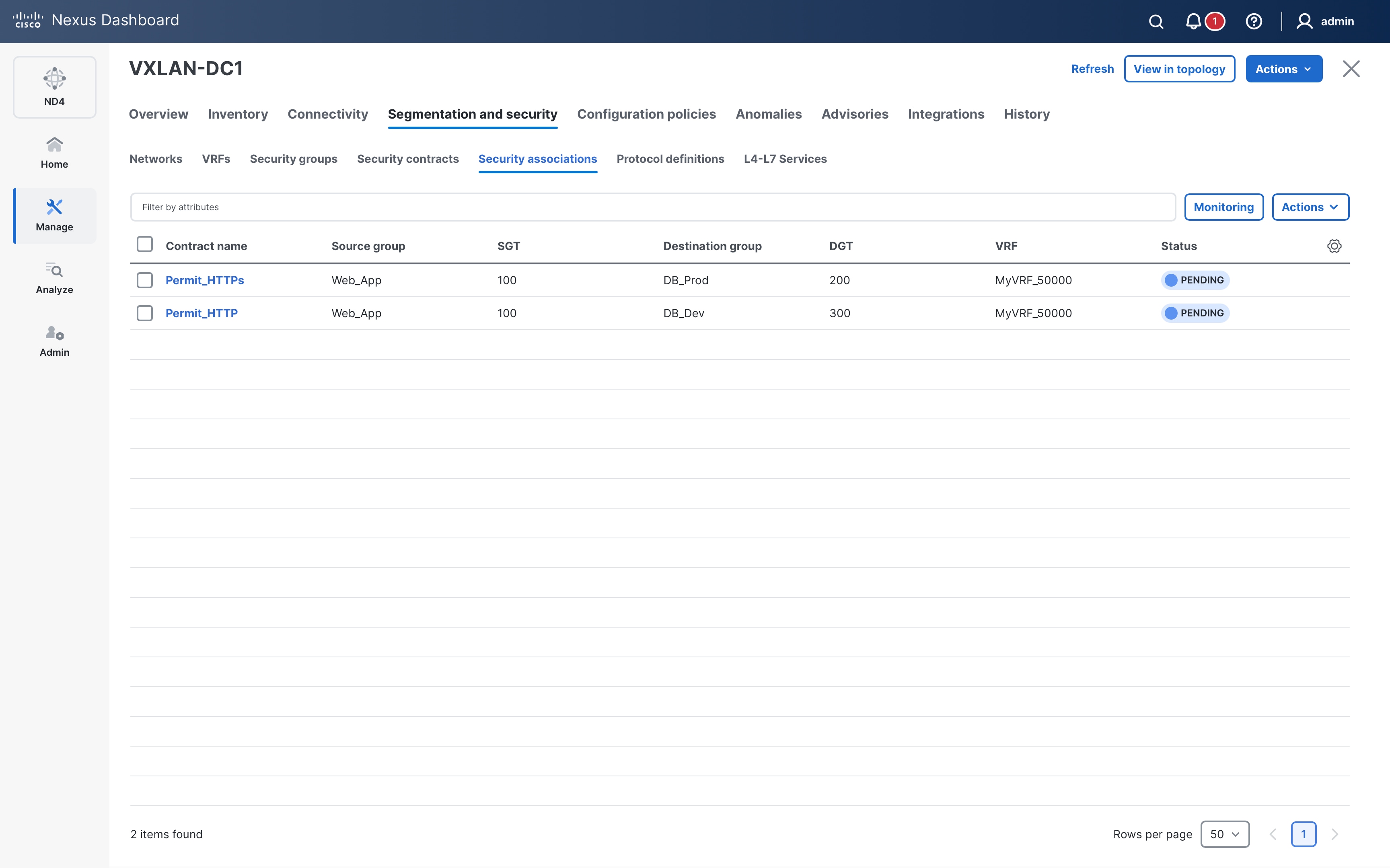Click MyVRF_50000 in Permit_HTTP row
This screenshot has height=868, width=1390.
(x=1033, y=313)
